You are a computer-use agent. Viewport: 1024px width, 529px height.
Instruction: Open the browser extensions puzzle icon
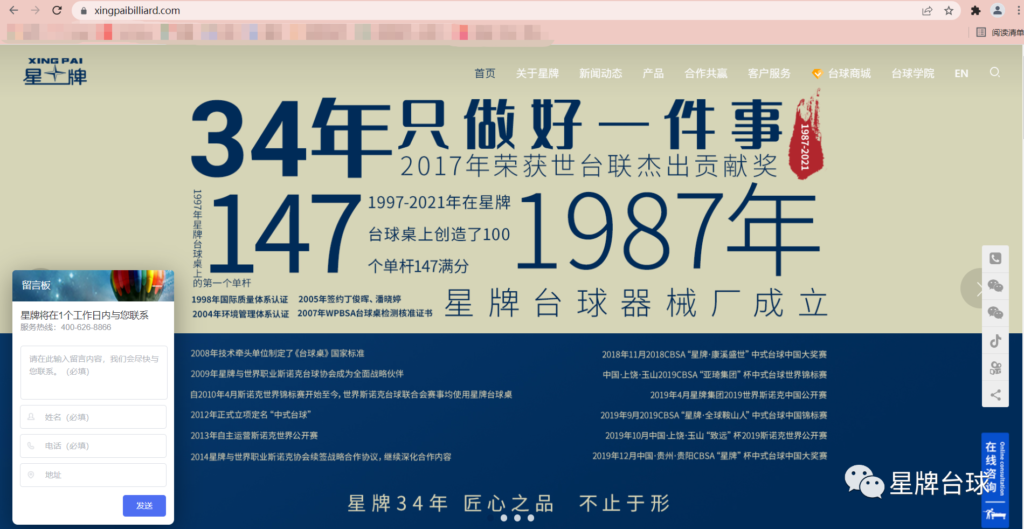[976, 10]
